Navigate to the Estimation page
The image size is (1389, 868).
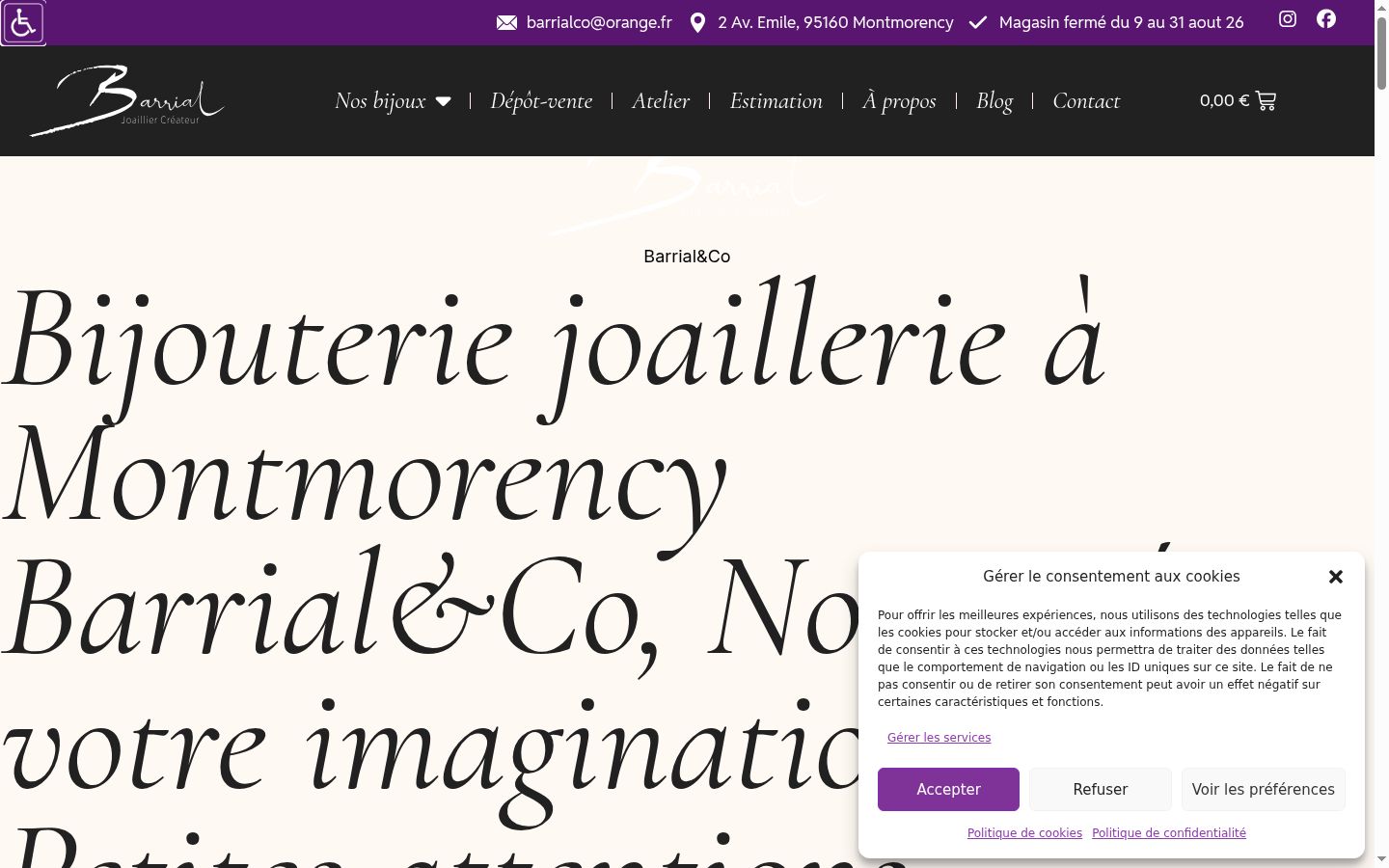[x=776, y=100]
